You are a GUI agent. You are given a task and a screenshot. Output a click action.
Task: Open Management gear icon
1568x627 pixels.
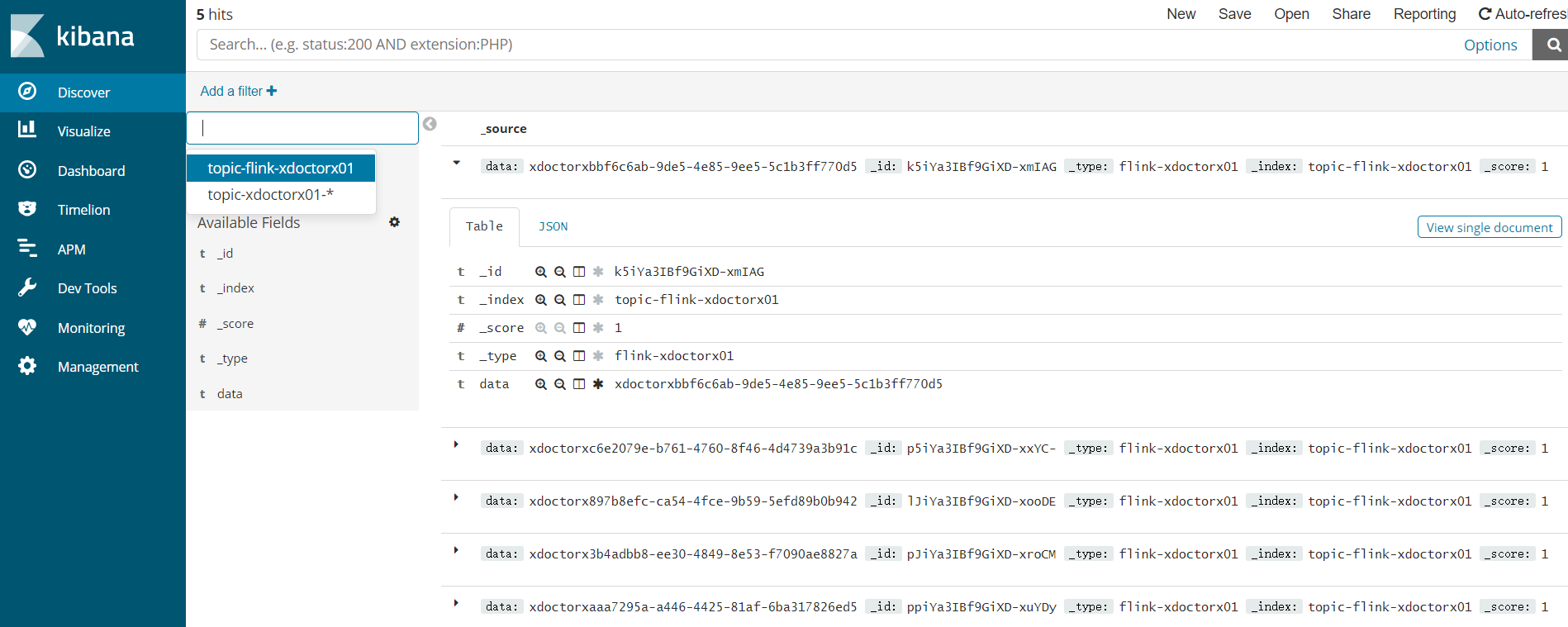[27, 366]
